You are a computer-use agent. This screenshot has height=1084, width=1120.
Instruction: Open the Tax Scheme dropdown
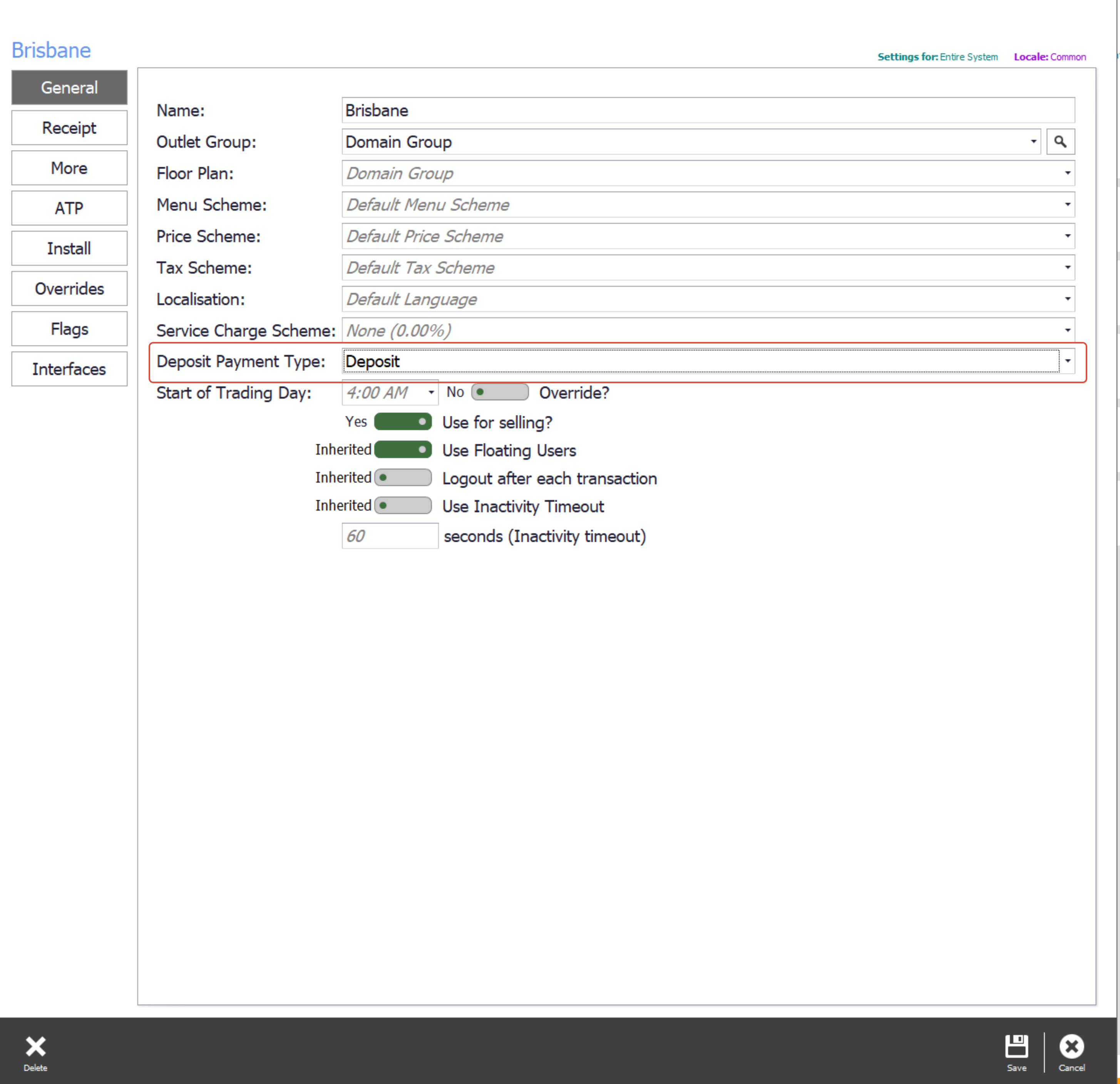(1067, 267)
